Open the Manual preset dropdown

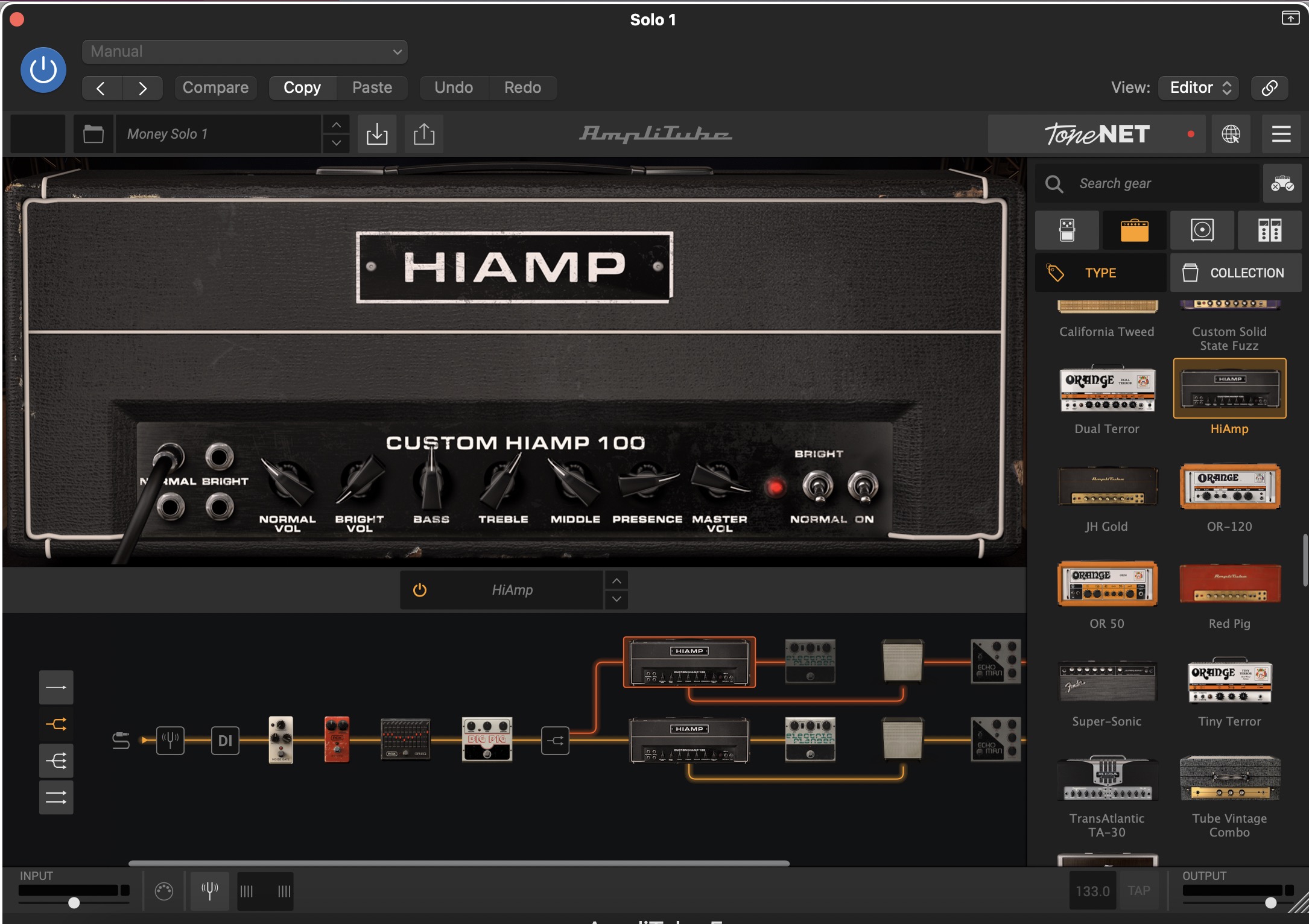pos(244,52)
